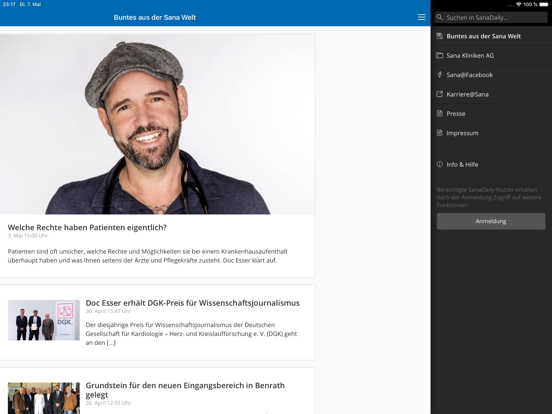Viewport: 552px width, 414px height.
Task: Click the 100 % battery percentage text
Action: [530, 4]
